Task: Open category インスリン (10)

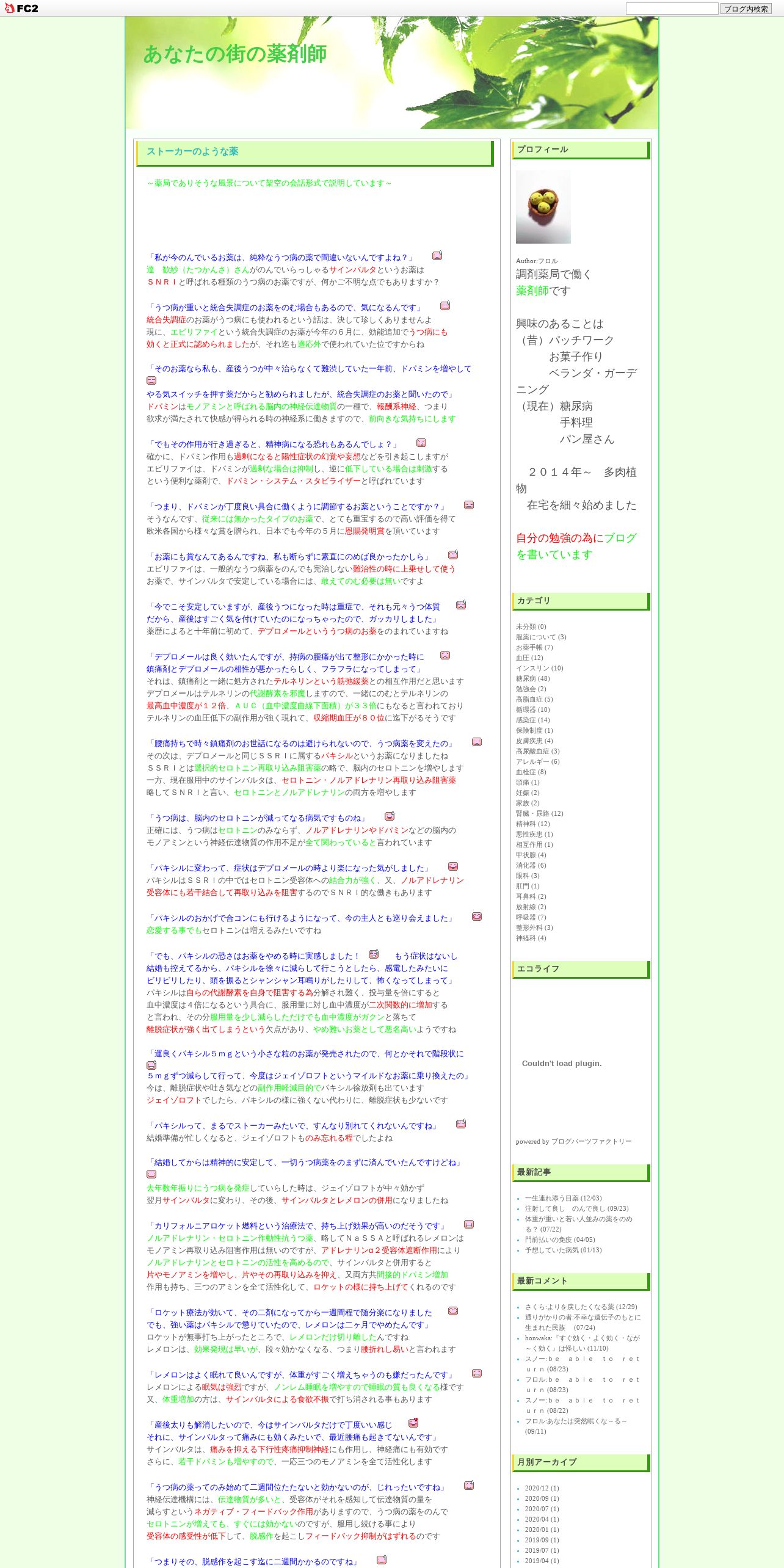Action: 540,668
